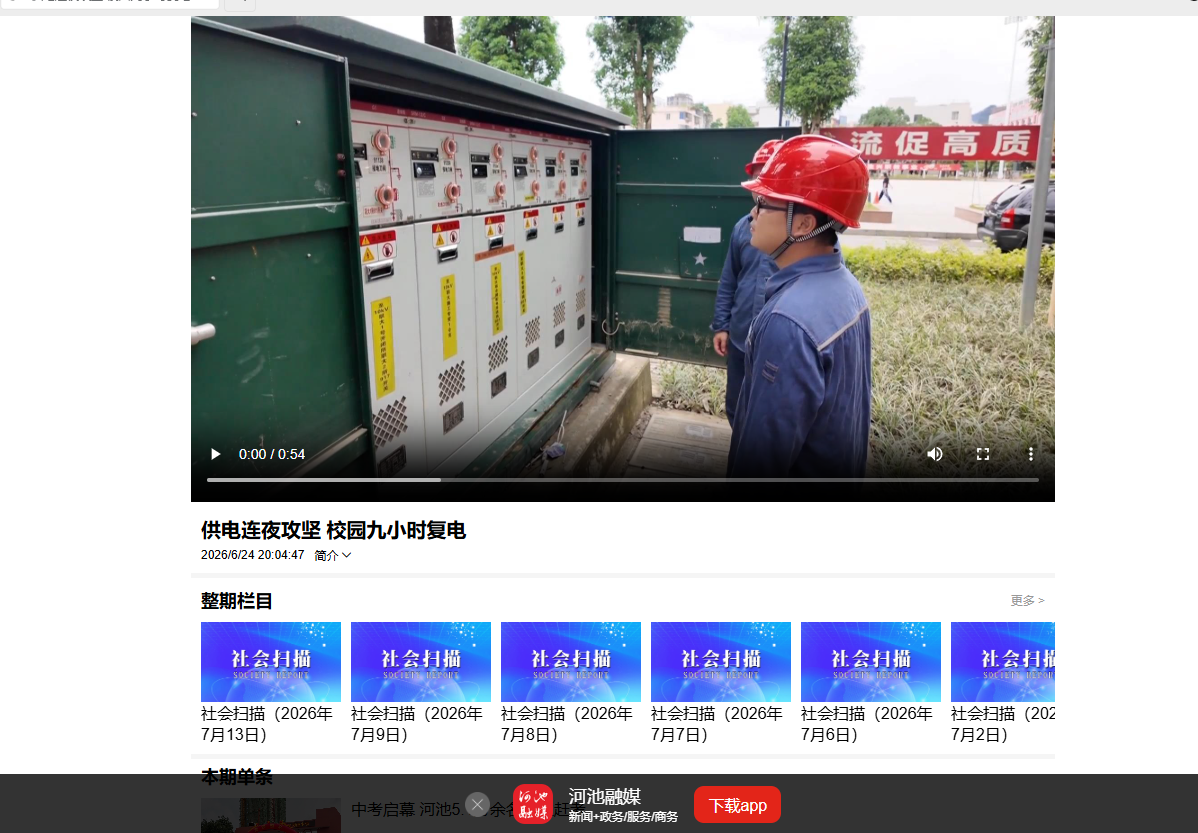Click the 整期栏目 section heading
Image resolution: width=1198 pixels, height=833 pixels.
pos(237,601)
